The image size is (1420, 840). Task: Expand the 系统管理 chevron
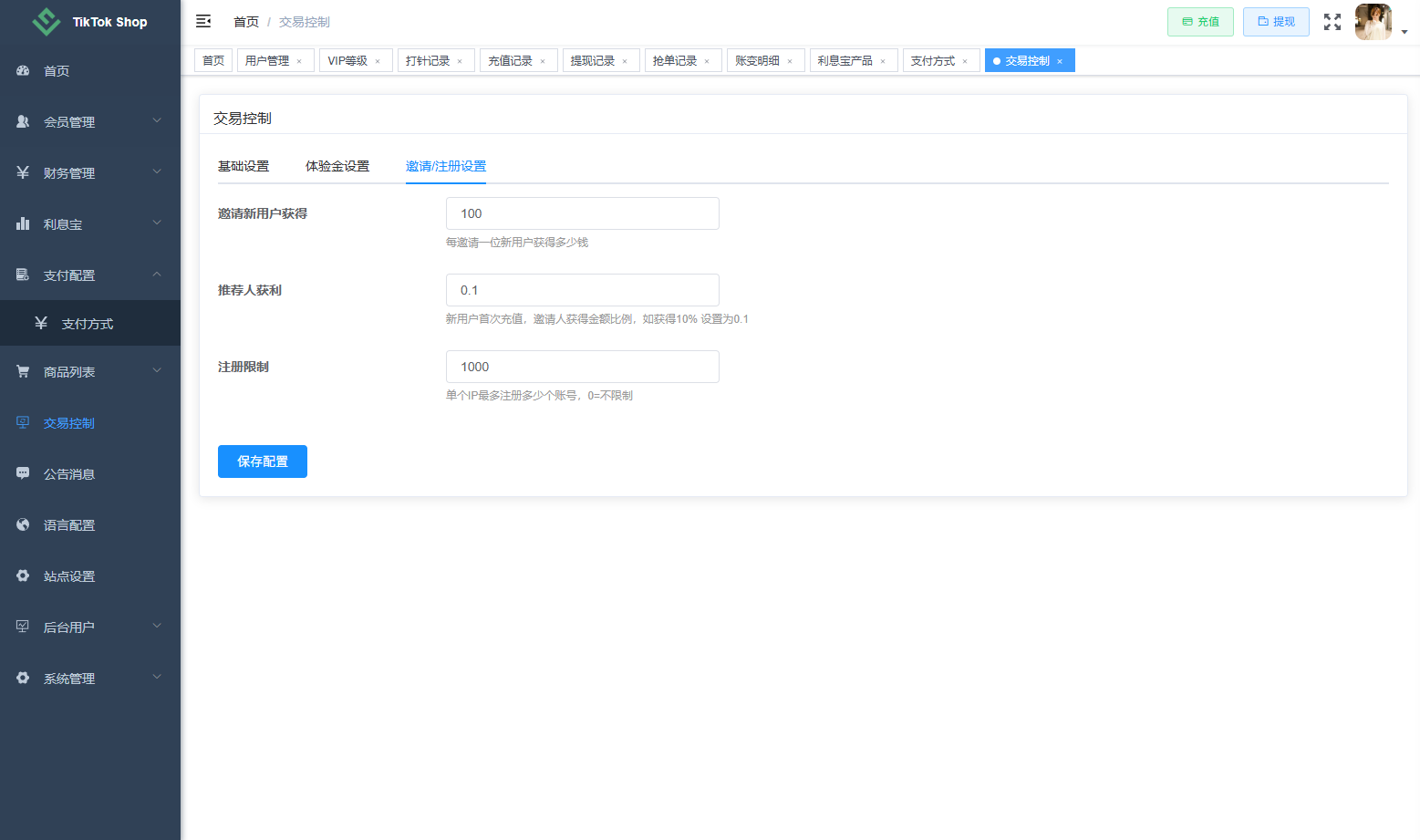[157, 677]
